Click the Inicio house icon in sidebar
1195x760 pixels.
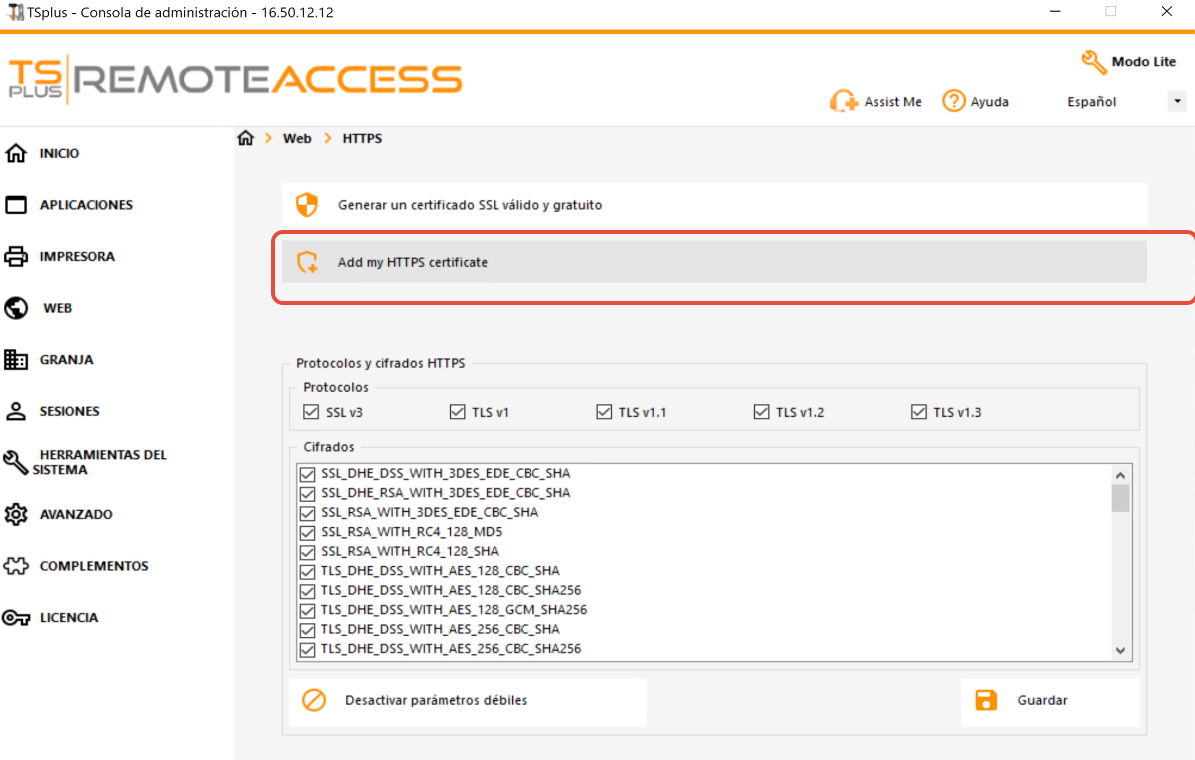pyautogui.click(x=16, y=153)
